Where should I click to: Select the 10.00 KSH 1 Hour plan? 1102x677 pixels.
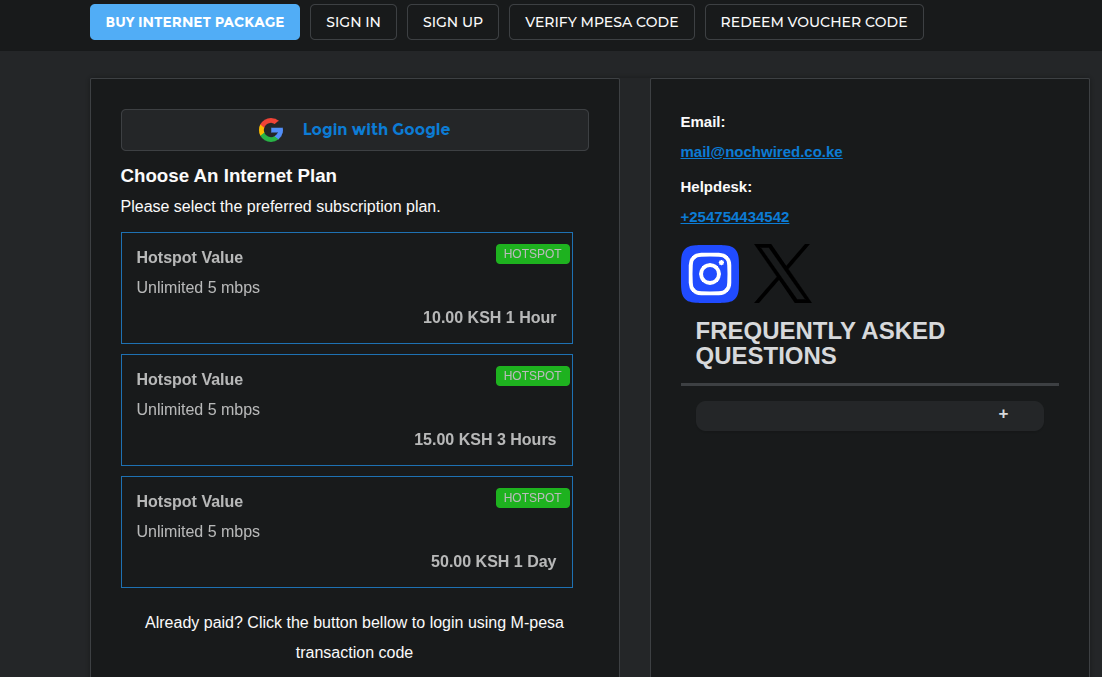(x=346, y=290)
